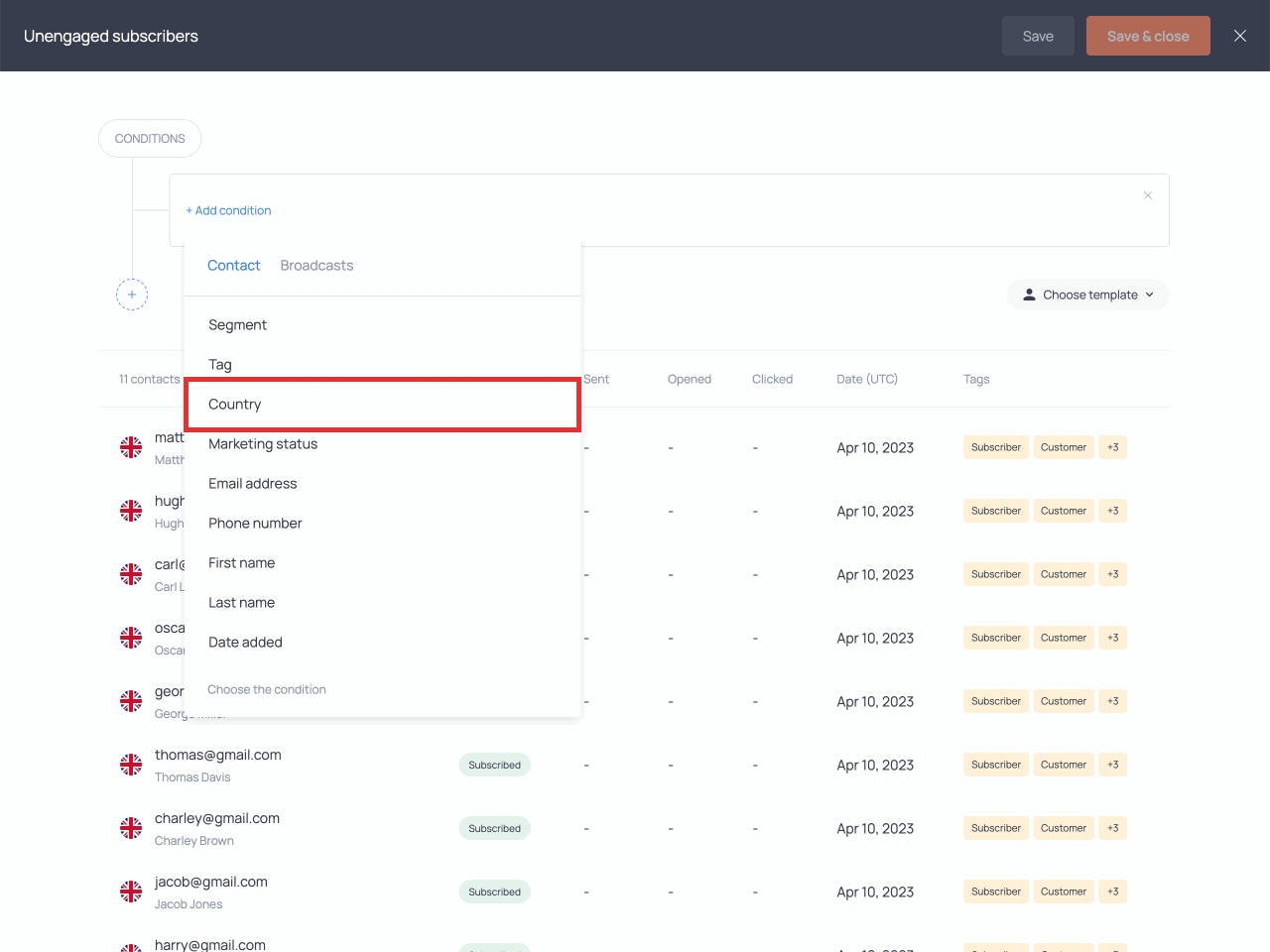Click the + Add condition link
Image resolution: width=1270 pixels, height=952 pixels.
[x=228, y=210]
